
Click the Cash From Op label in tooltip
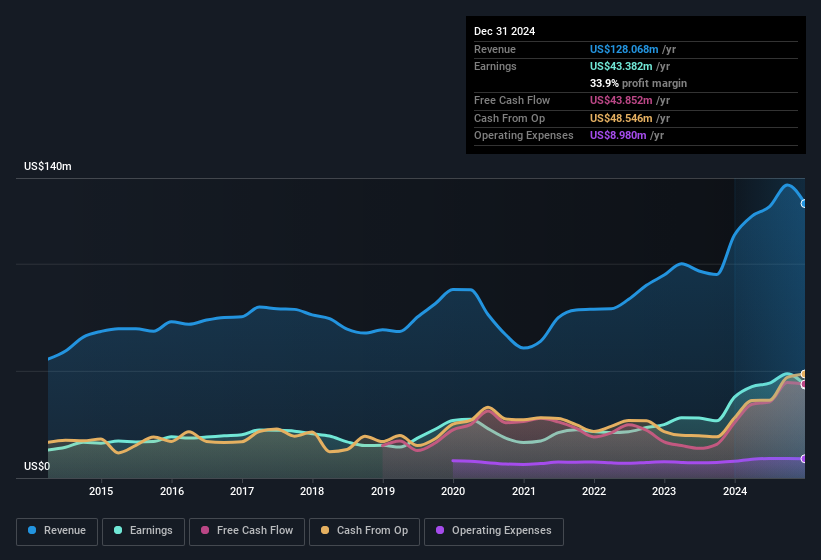(509, 118)
